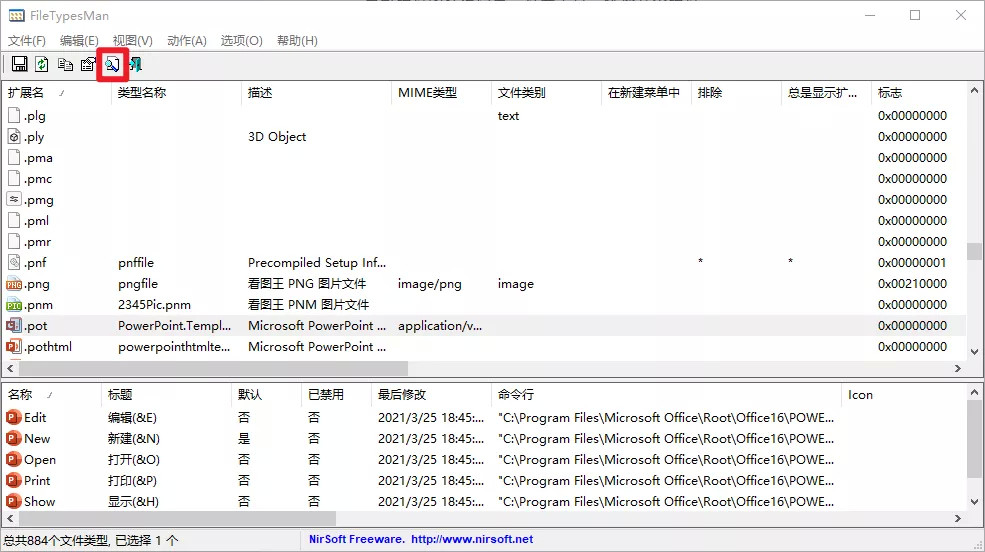Screen dimensions: 985x552
Task: Click the New action PowerPoint icon
Action: coord(13,438)
